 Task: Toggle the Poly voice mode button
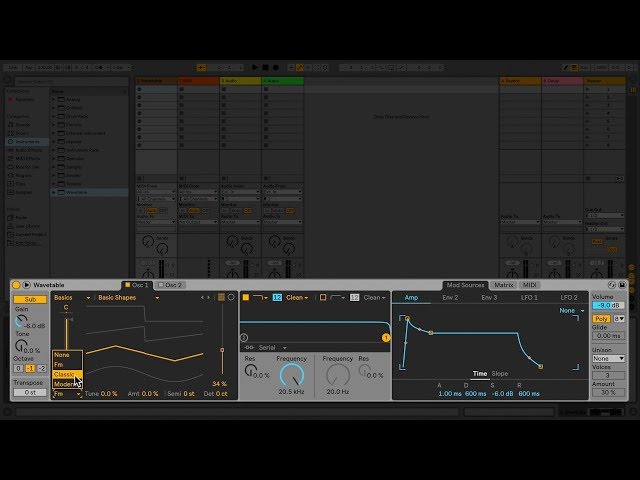point(601,319)
